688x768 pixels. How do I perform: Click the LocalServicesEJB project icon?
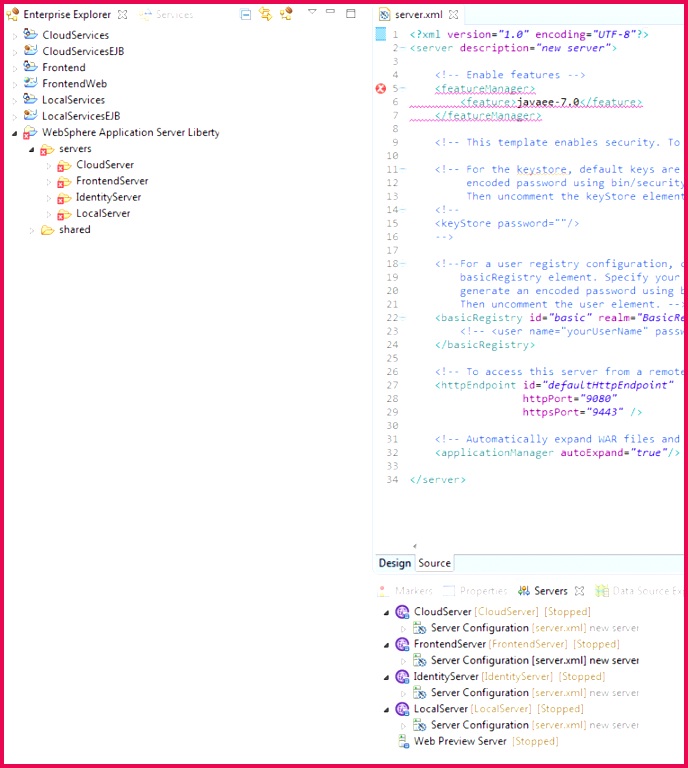[30, 115]
